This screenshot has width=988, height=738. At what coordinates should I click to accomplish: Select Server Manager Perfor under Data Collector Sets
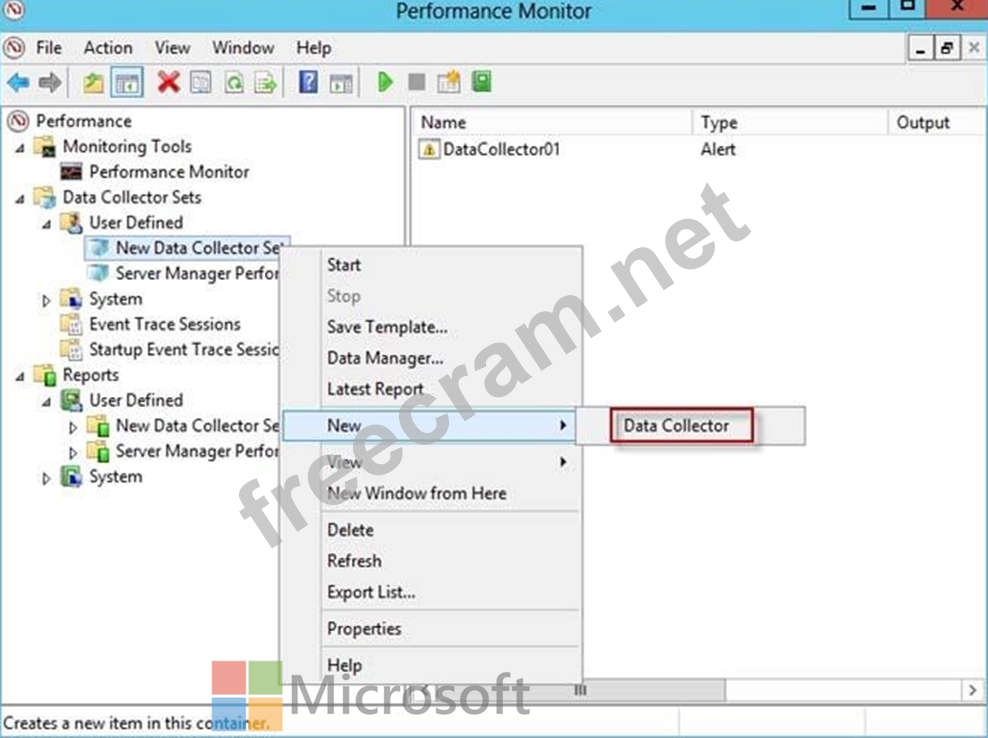197,274
